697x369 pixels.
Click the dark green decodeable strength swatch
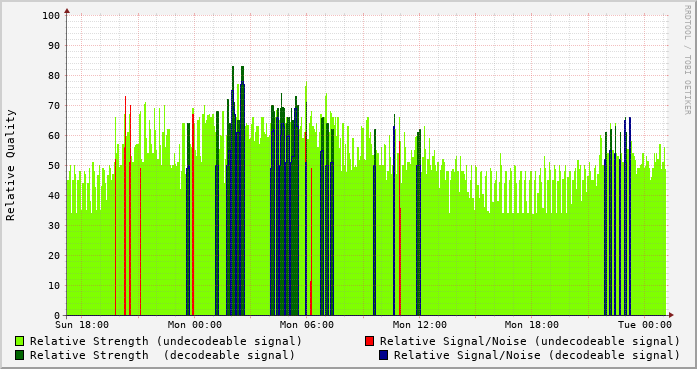20,355
